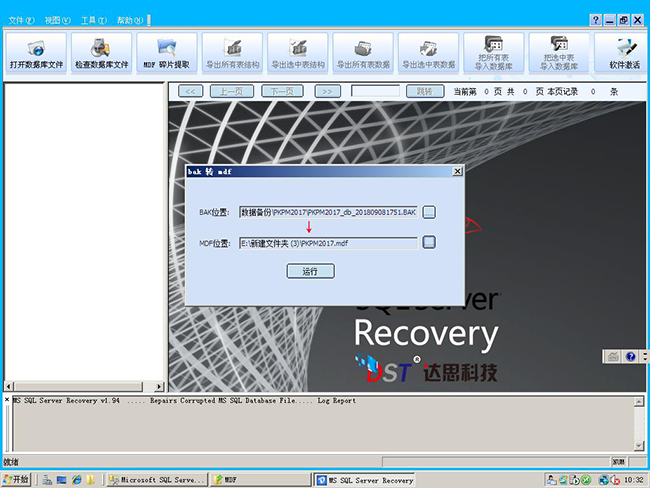Click 导出选中表数据 toolbar button

coord(428,53)
